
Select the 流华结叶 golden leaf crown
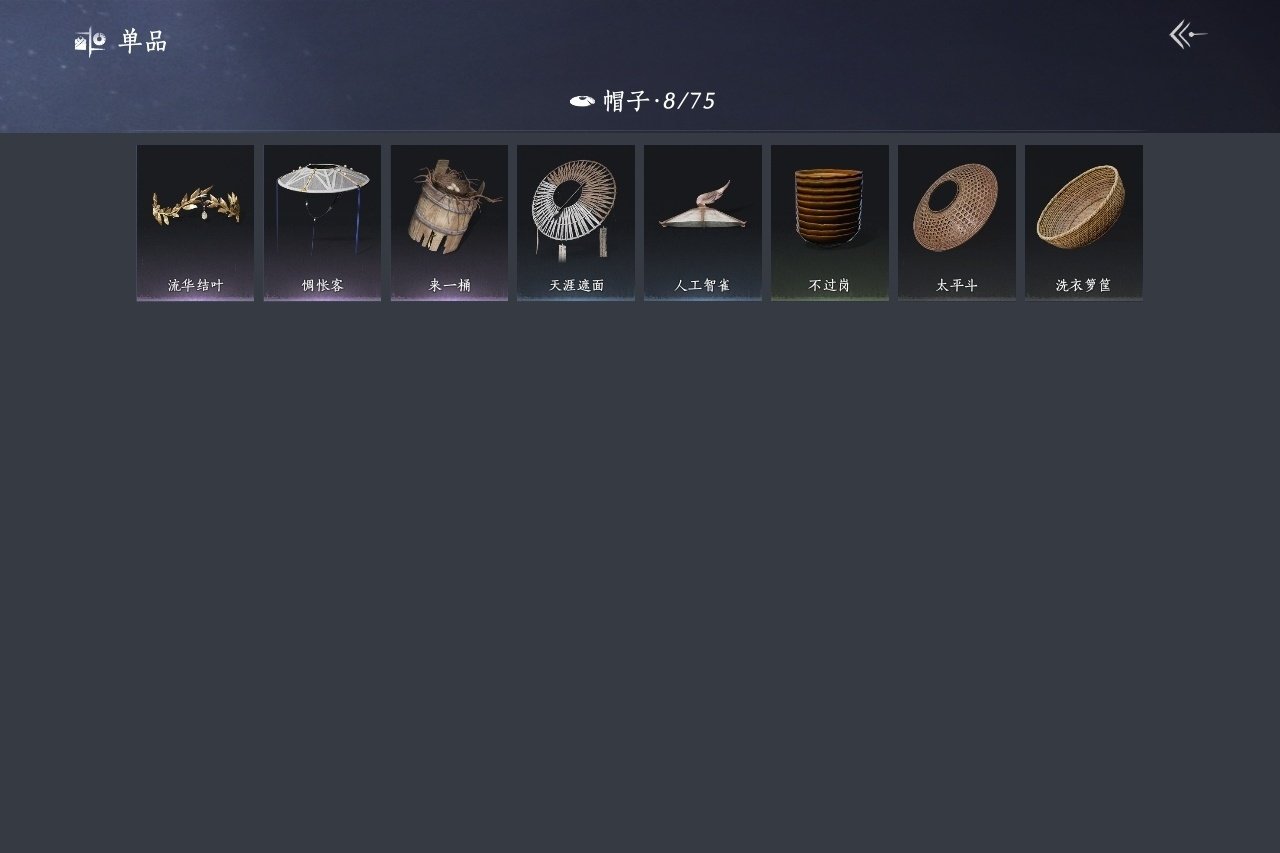click(x=195, y=222)
